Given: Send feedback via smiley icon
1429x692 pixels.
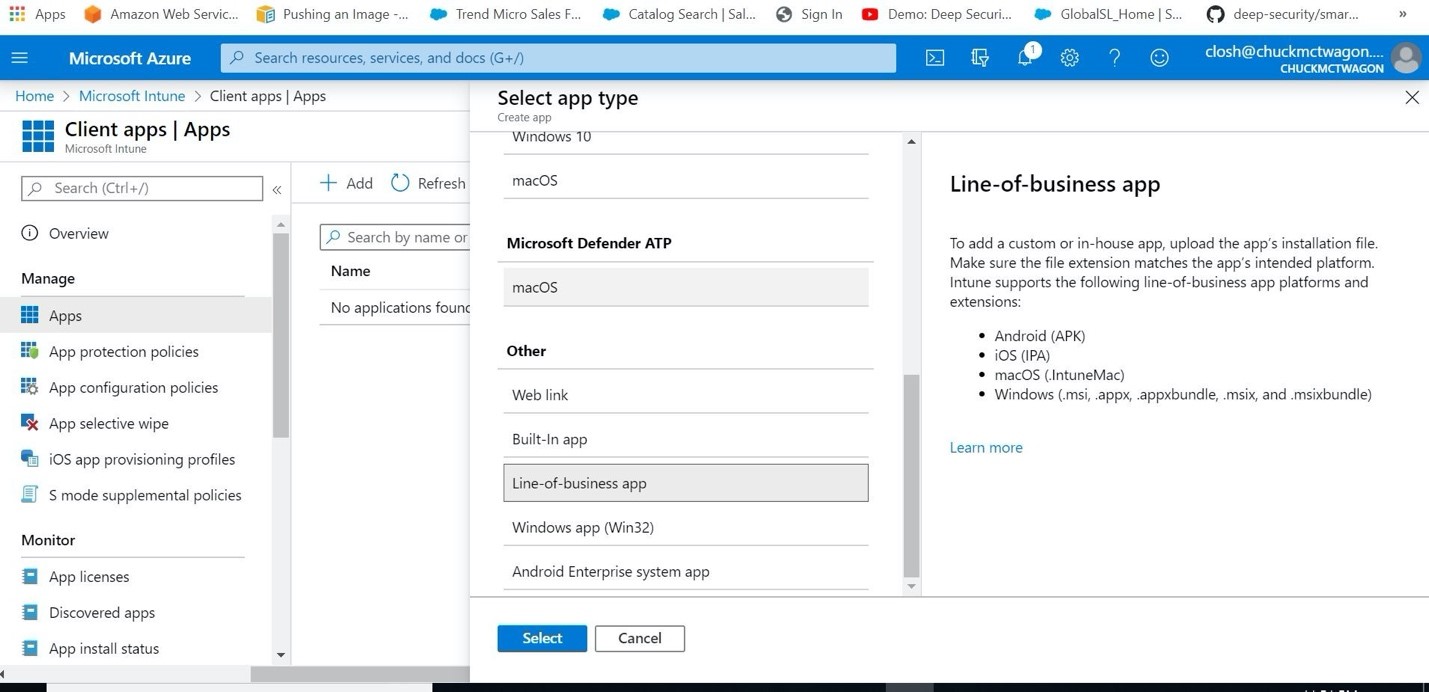Looking at the screenshot, I should pyautogui.click(x=1159, y=58).
